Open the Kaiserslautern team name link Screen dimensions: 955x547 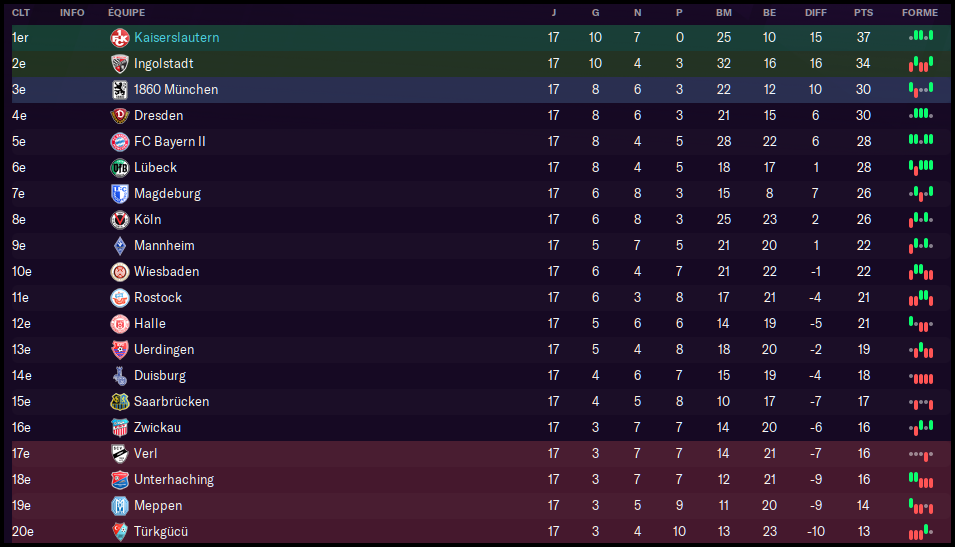click(x=176, y=37)
